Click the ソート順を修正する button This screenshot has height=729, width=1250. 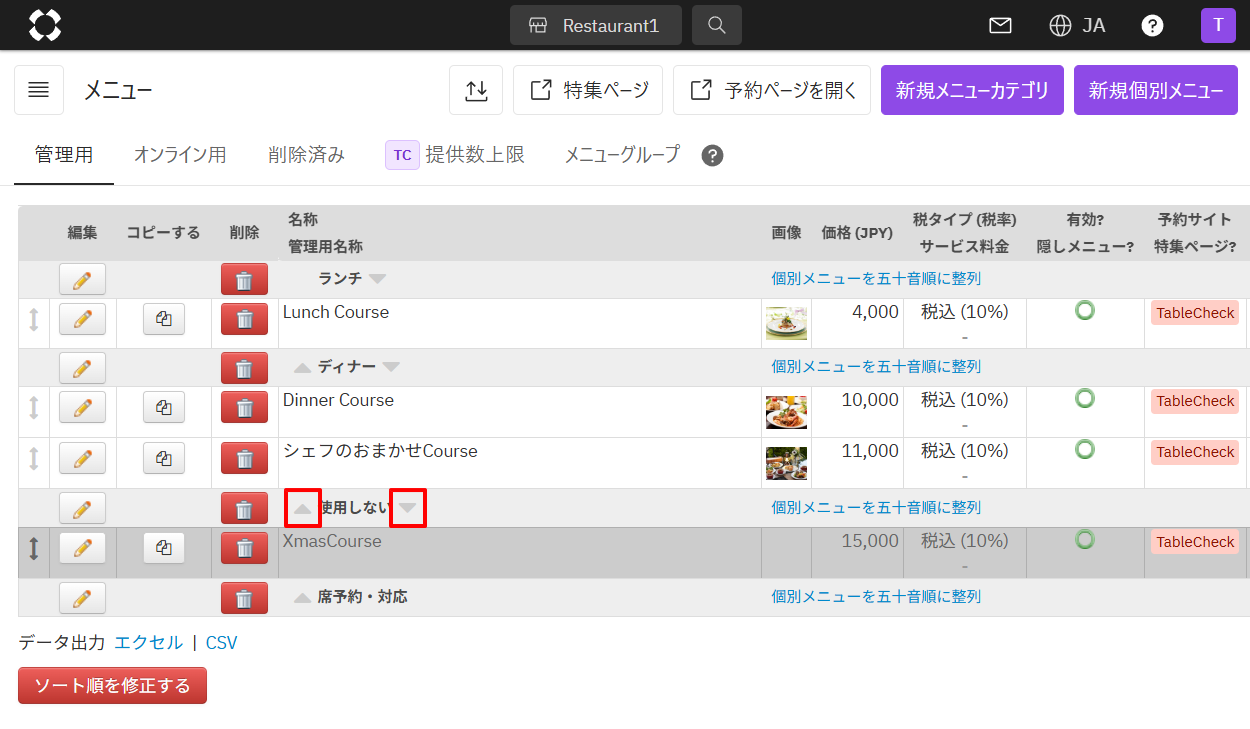click(112, 686)
